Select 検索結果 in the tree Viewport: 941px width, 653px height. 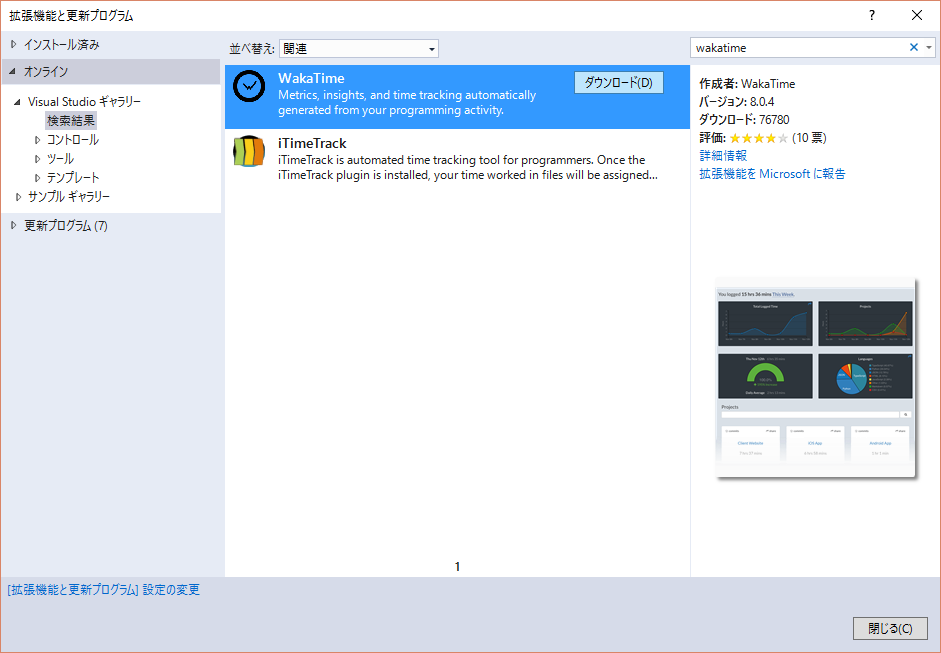coord(71,121)
